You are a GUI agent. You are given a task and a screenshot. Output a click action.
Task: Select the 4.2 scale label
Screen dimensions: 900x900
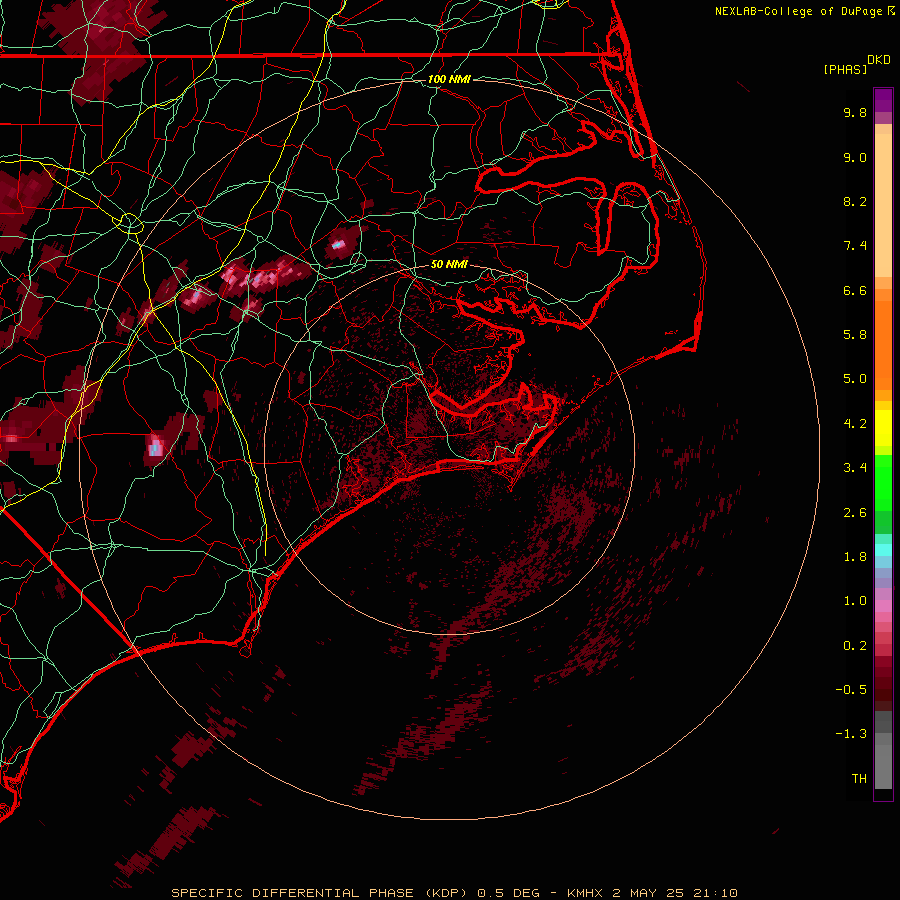(x=855, y=424)
